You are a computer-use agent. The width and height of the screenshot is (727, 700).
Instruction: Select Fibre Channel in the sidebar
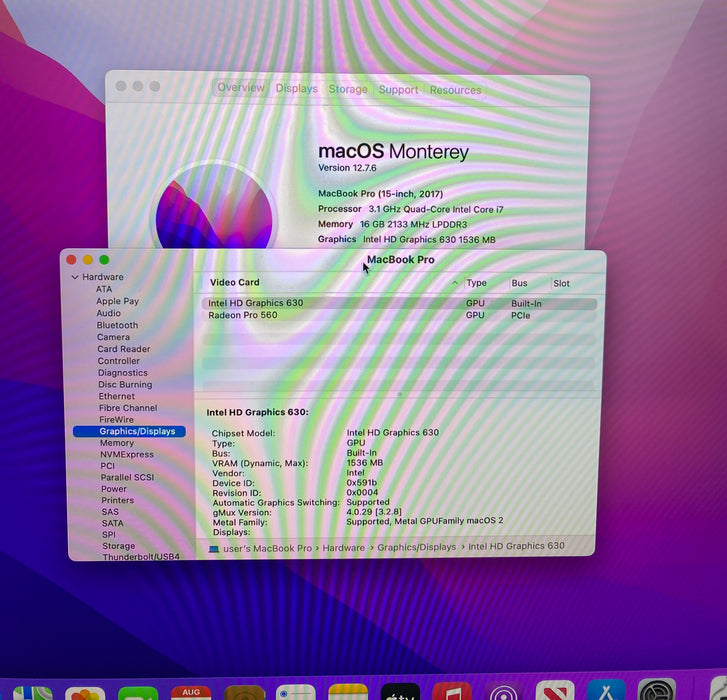[128, 408]
